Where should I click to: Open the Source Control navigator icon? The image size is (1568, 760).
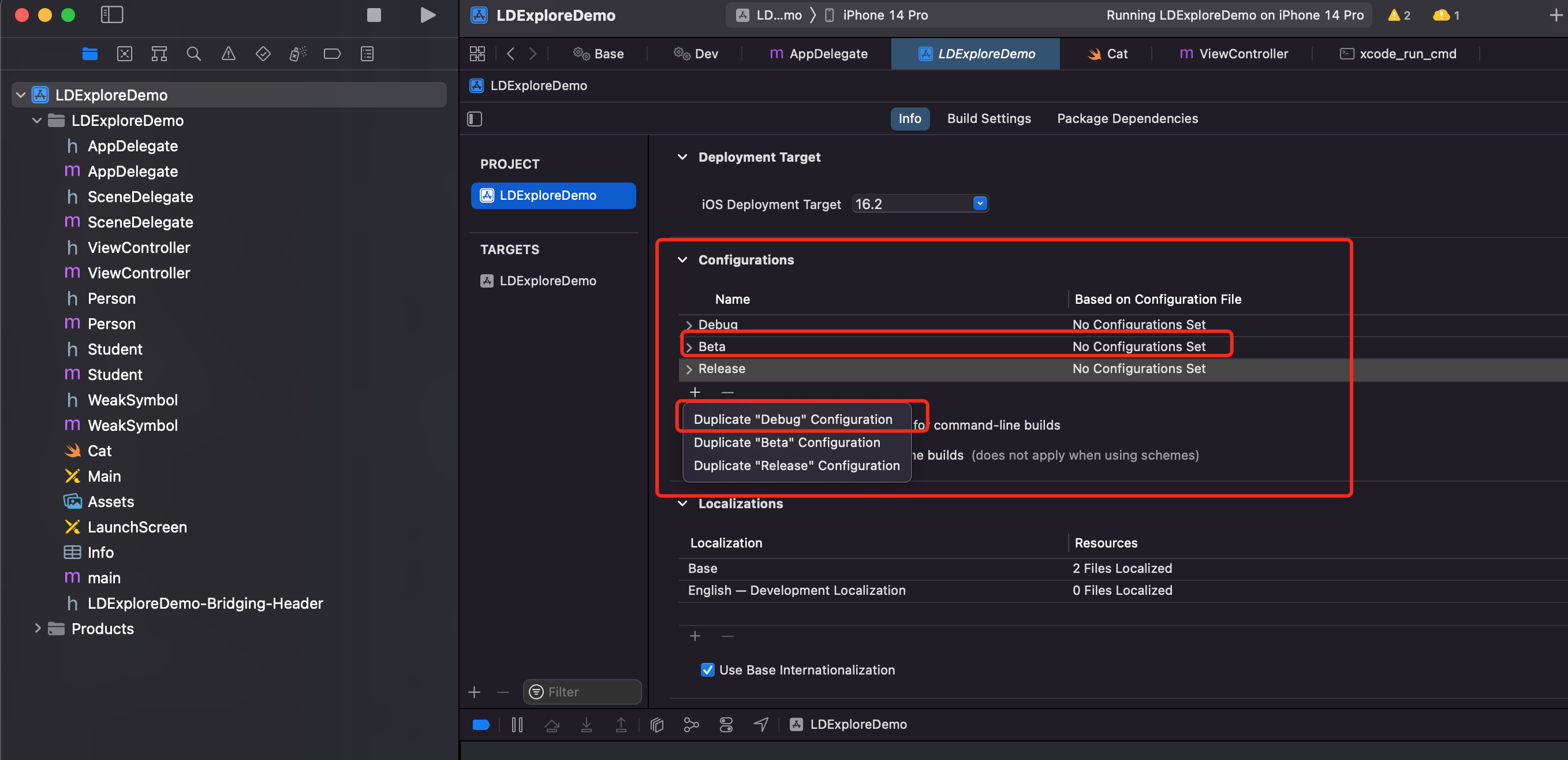click(x=124, y=54)
